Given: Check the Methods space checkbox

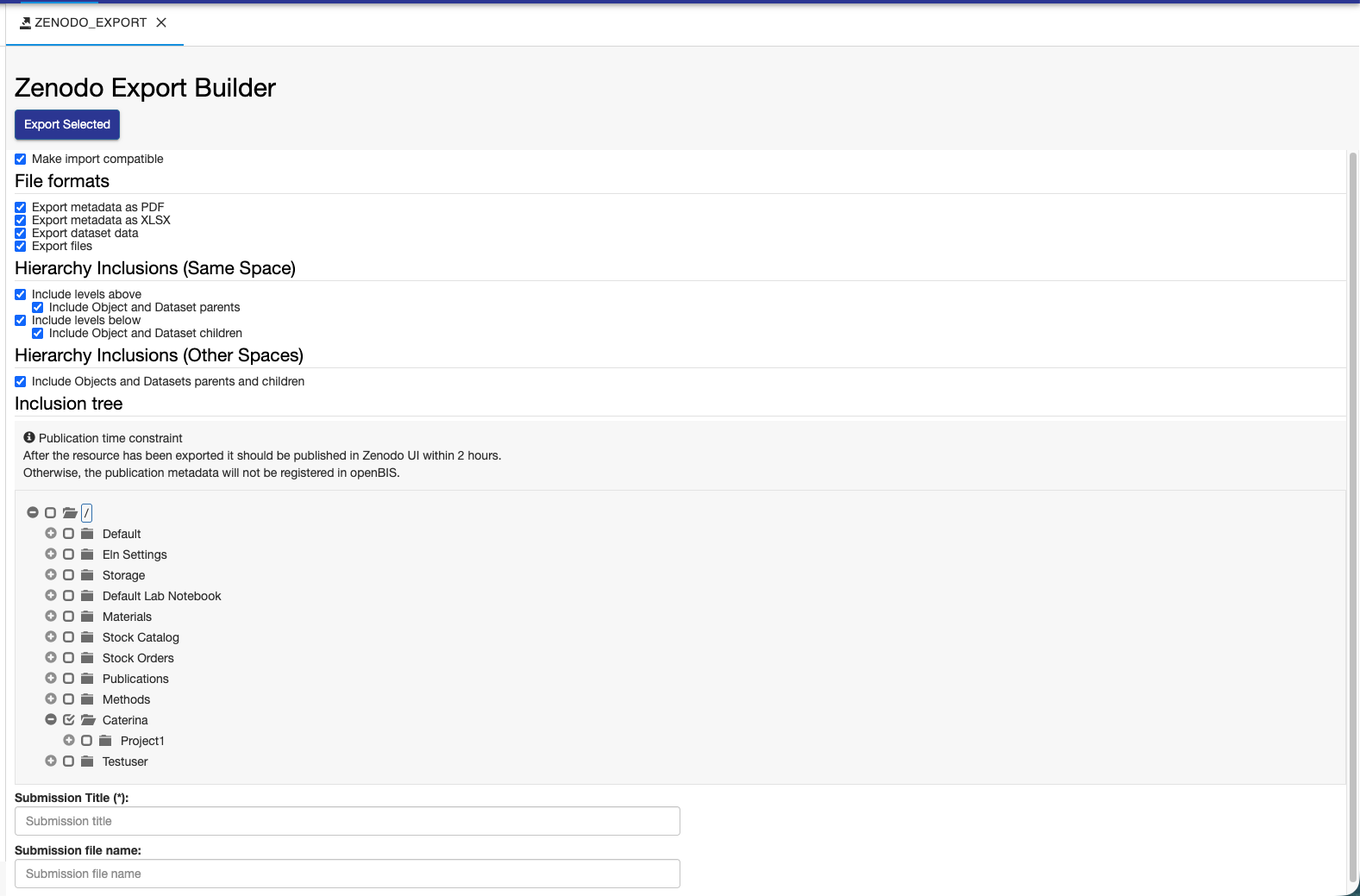Looking at the screenshot, I should pos(68,699).
